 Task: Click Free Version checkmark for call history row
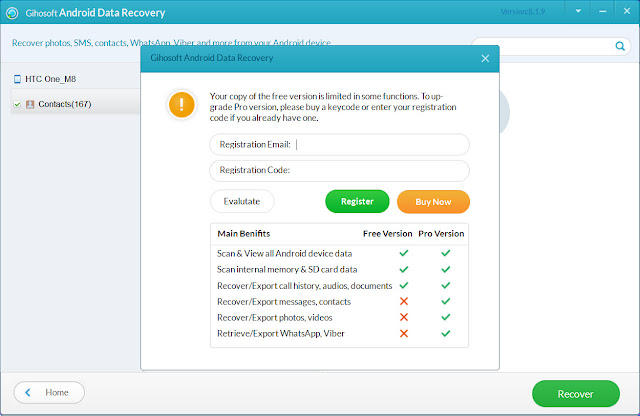point(404,285)
